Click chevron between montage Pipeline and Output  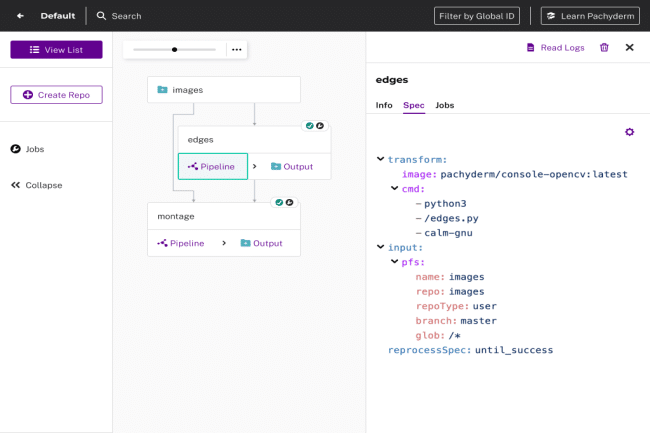click(224, 243)
